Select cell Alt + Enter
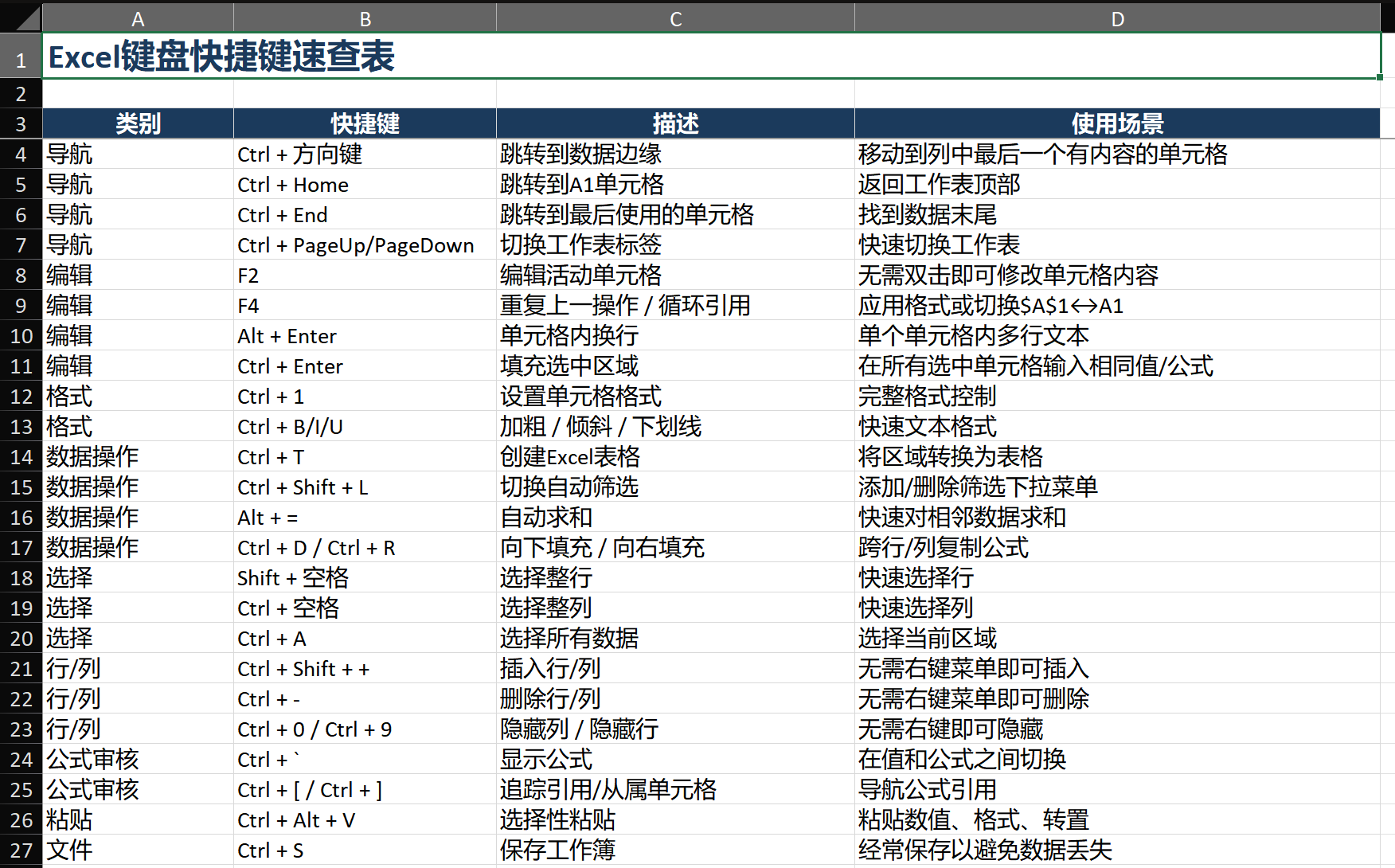This screenshot has height=868, width=1395. click(x=365, y=335)
